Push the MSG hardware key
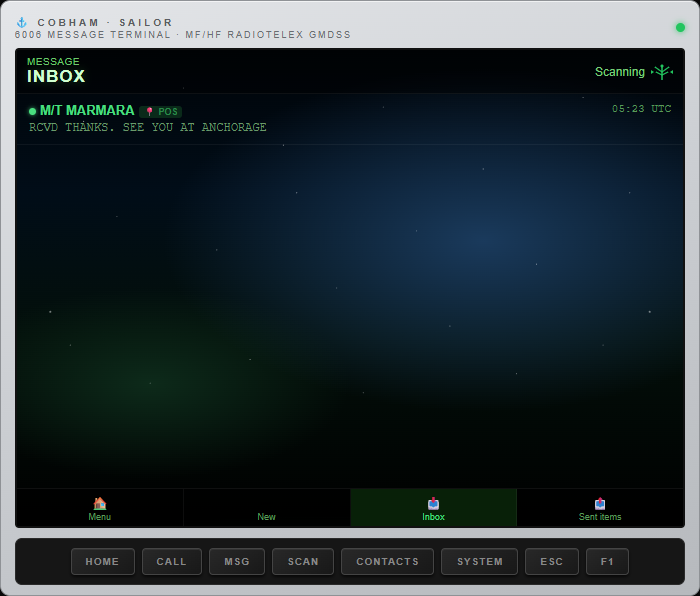 (237, 562)
